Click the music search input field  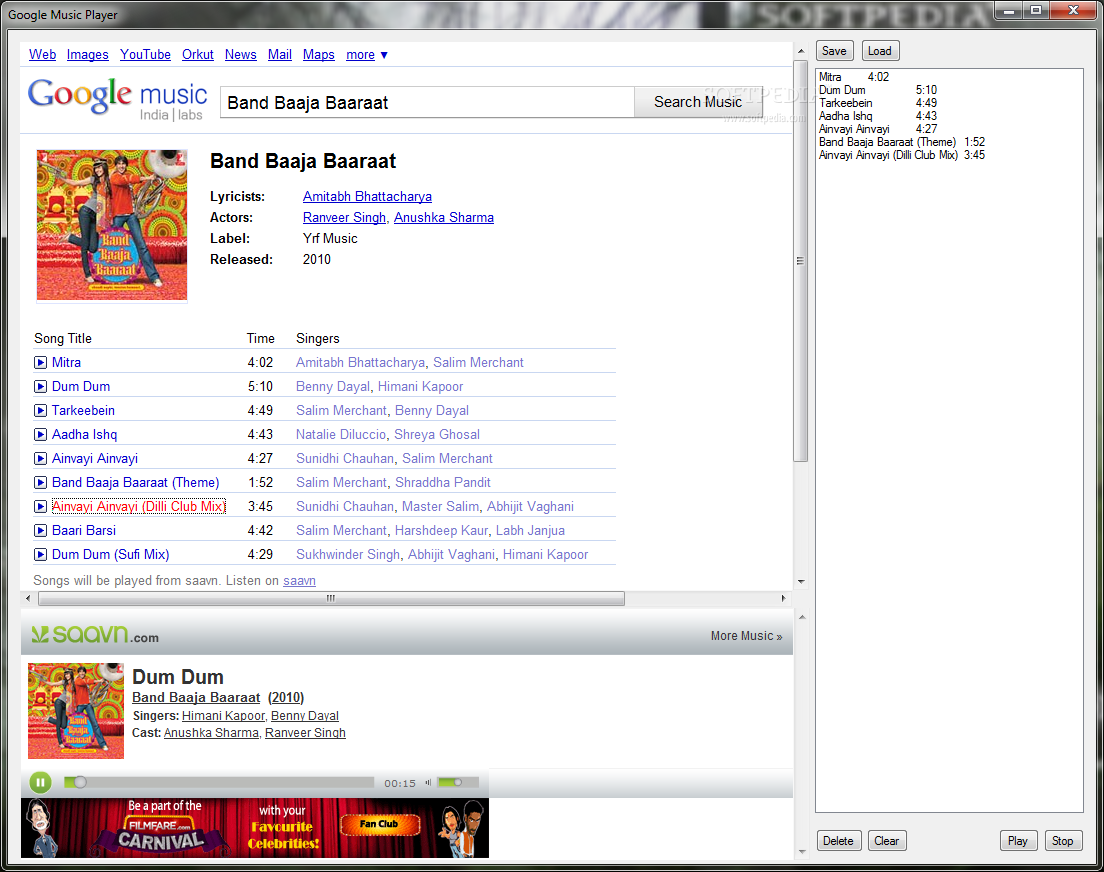click(x=427, y=102)
